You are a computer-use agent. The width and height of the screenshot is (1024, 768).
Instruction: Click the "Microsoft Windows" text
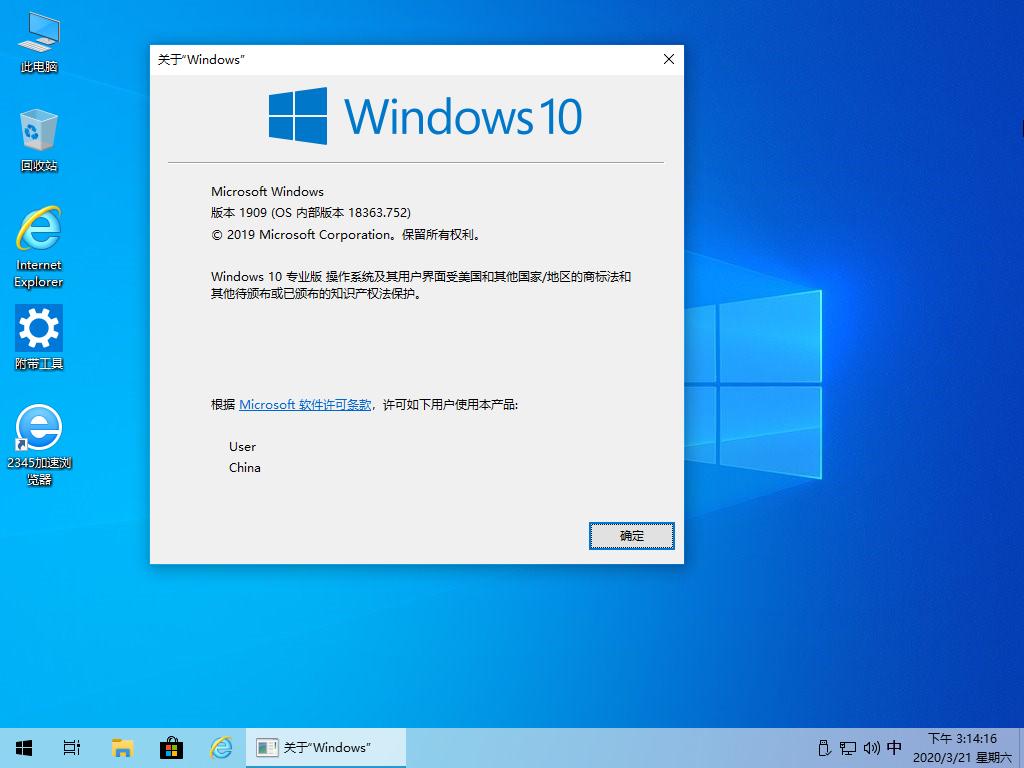click(267, 191)
